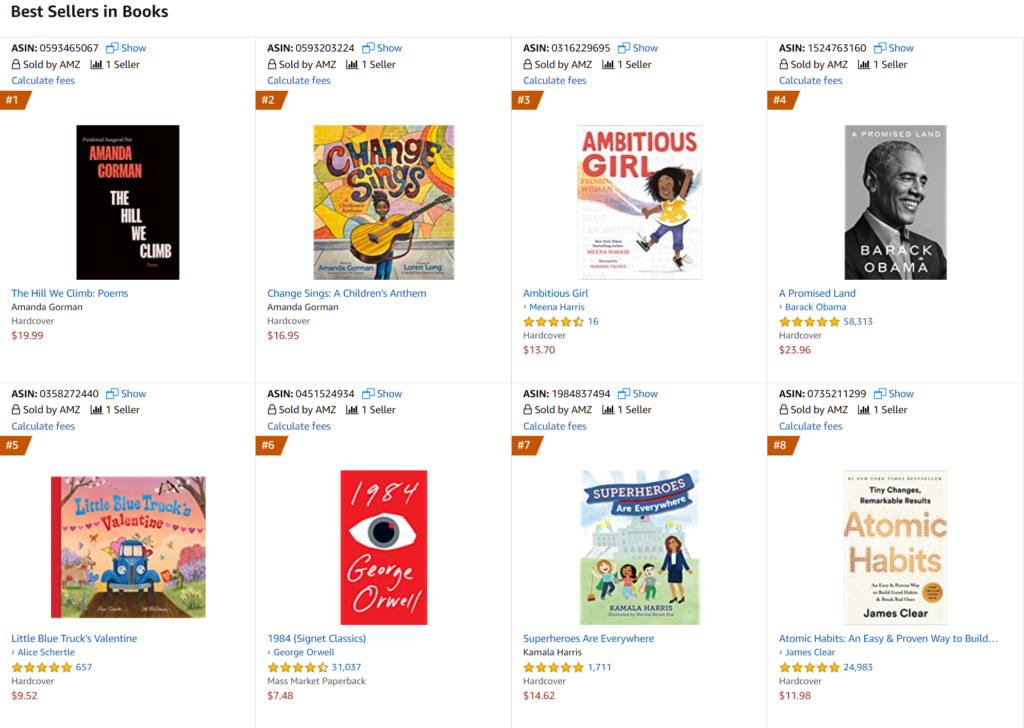Click the Show popup icon on Change Sings card
The height and width of the screenshot is (728, 1024).
click(x=368, y=47)
